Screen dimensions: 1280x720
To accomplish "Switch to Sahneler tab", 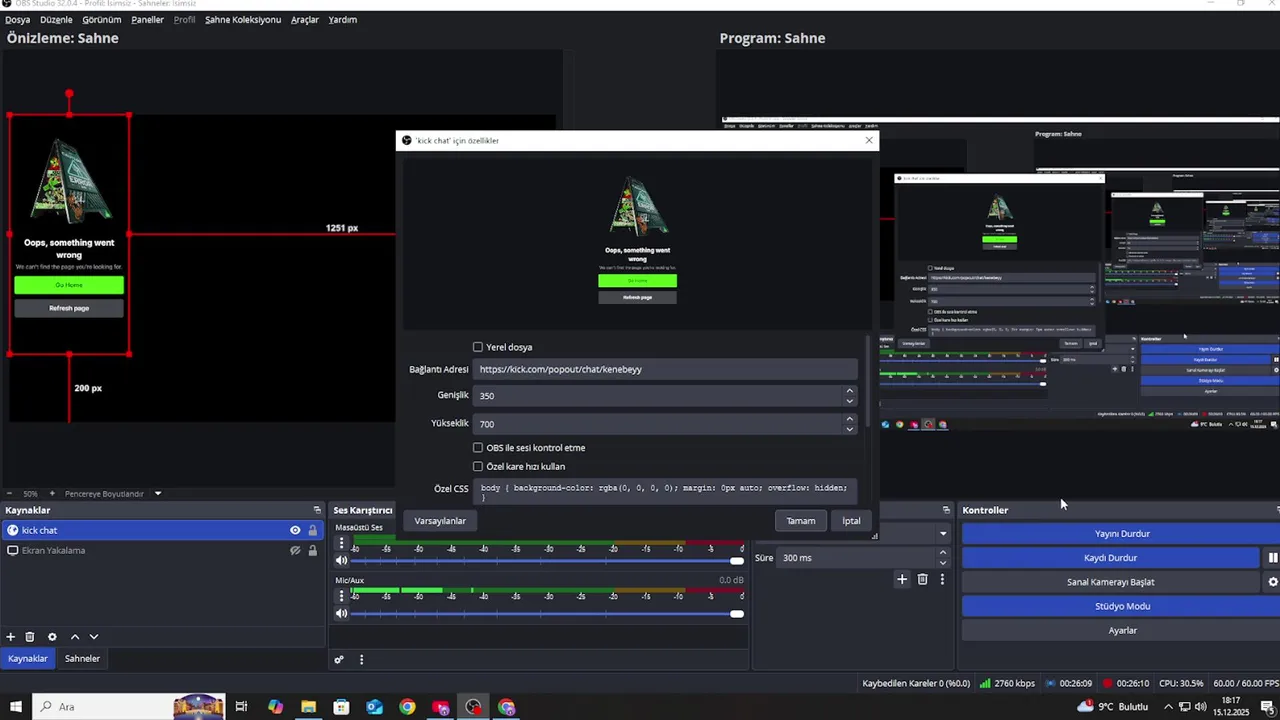I will [82, 659].
